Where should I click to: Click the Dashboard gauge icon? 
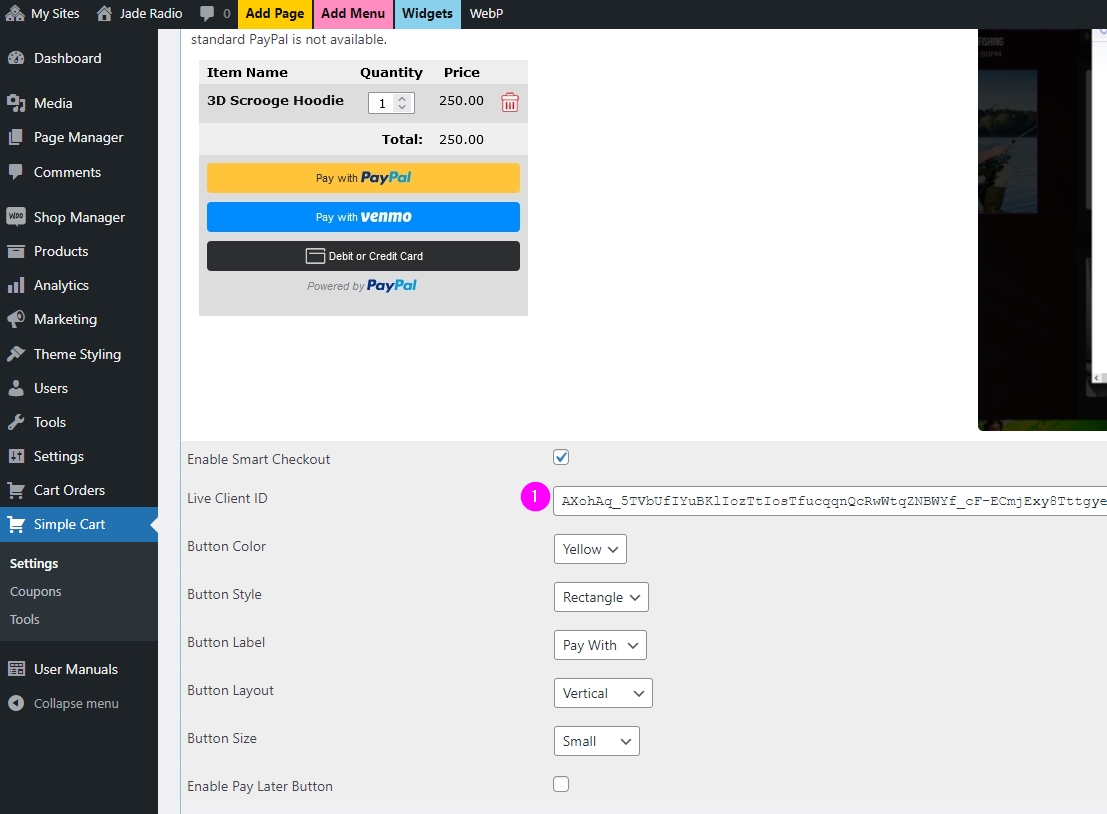[16, 59]
